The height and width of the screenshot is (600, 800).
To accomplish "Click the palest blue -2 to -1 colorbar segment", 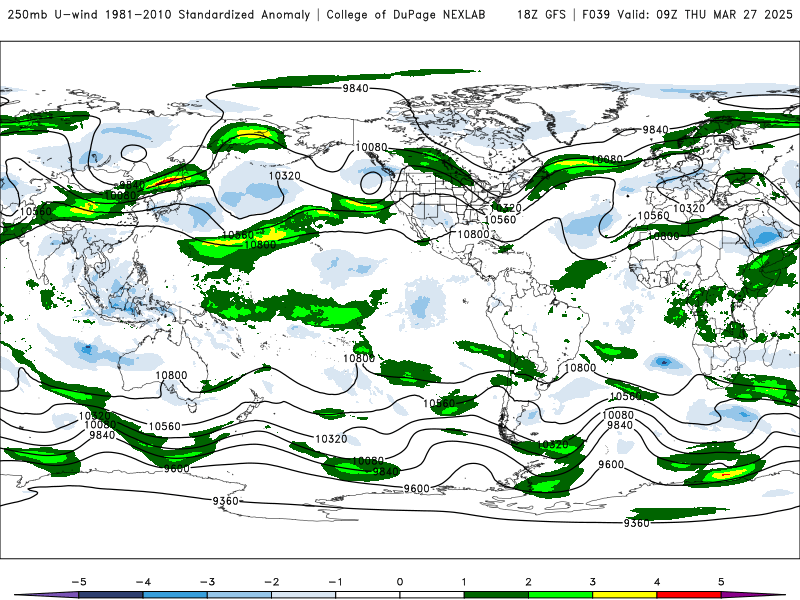I will click(x=304, y=595).
